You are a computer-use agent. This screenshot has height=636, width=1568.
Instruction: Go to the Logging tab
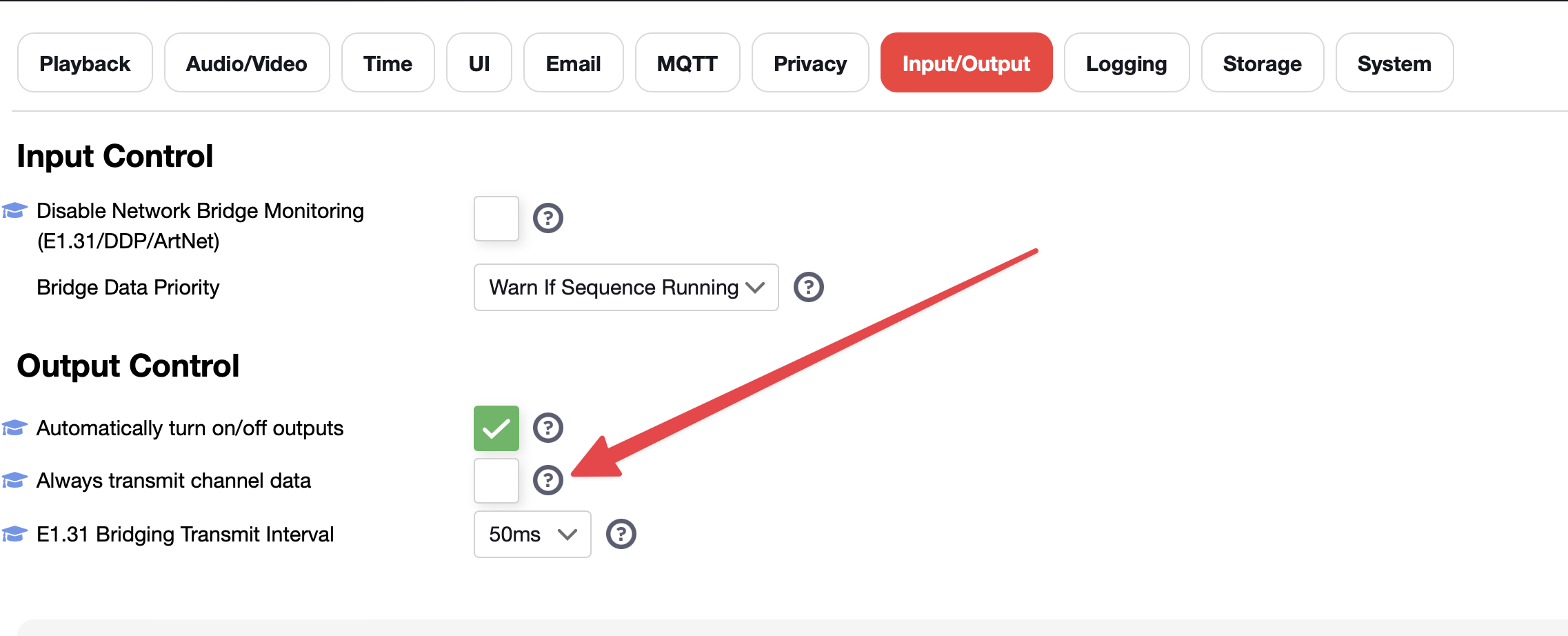1127,63
